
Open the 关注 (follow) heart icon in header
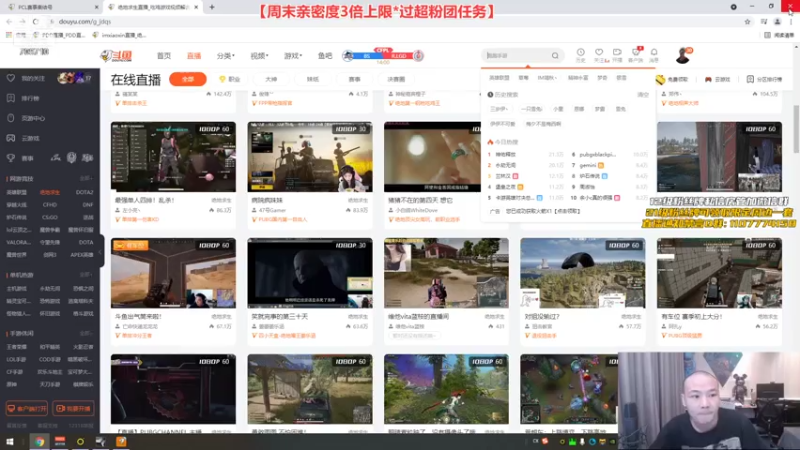(x=599, y=55)
